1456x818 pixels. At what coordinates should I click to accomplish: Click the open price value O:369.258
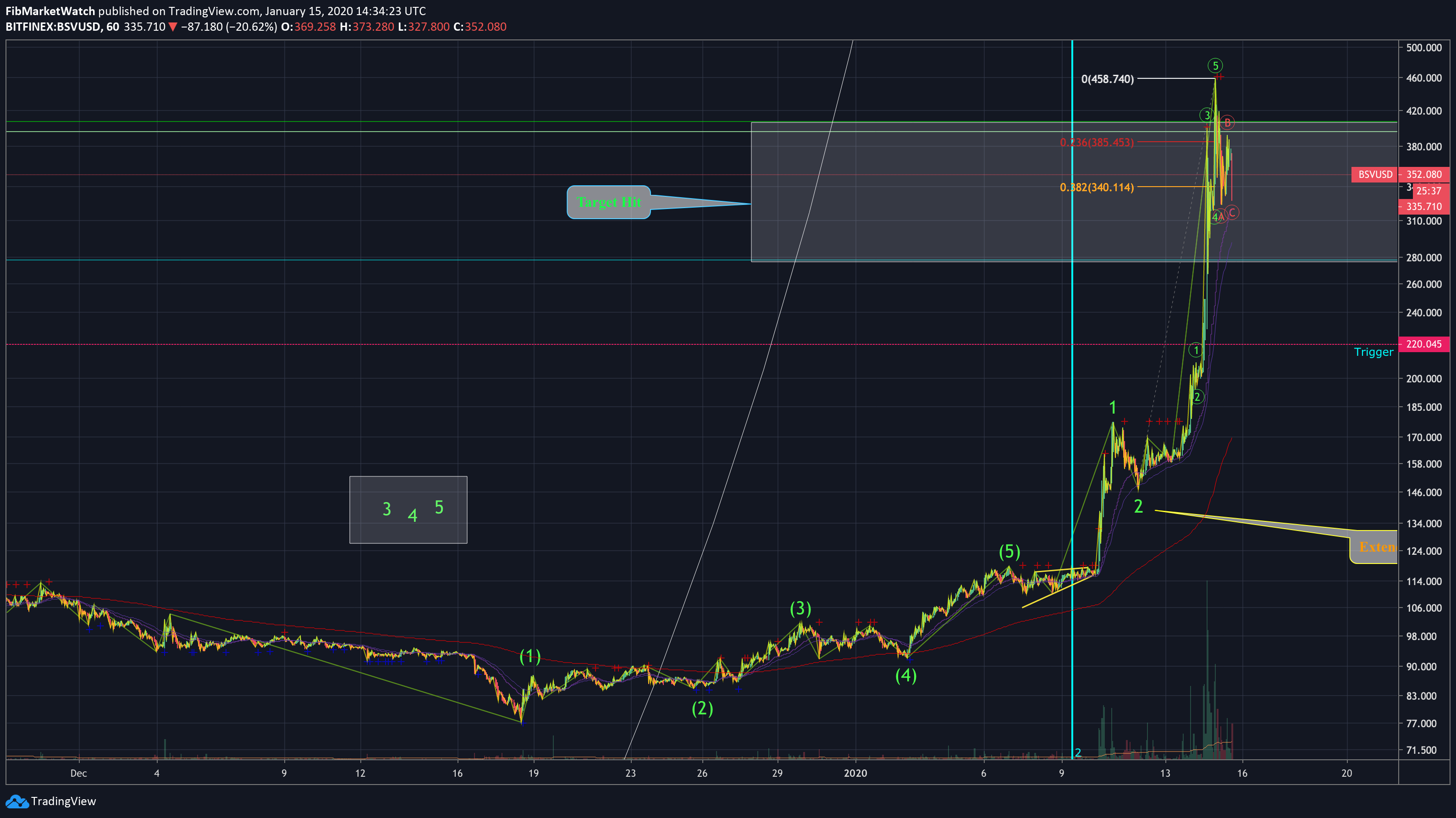point(309,27)
